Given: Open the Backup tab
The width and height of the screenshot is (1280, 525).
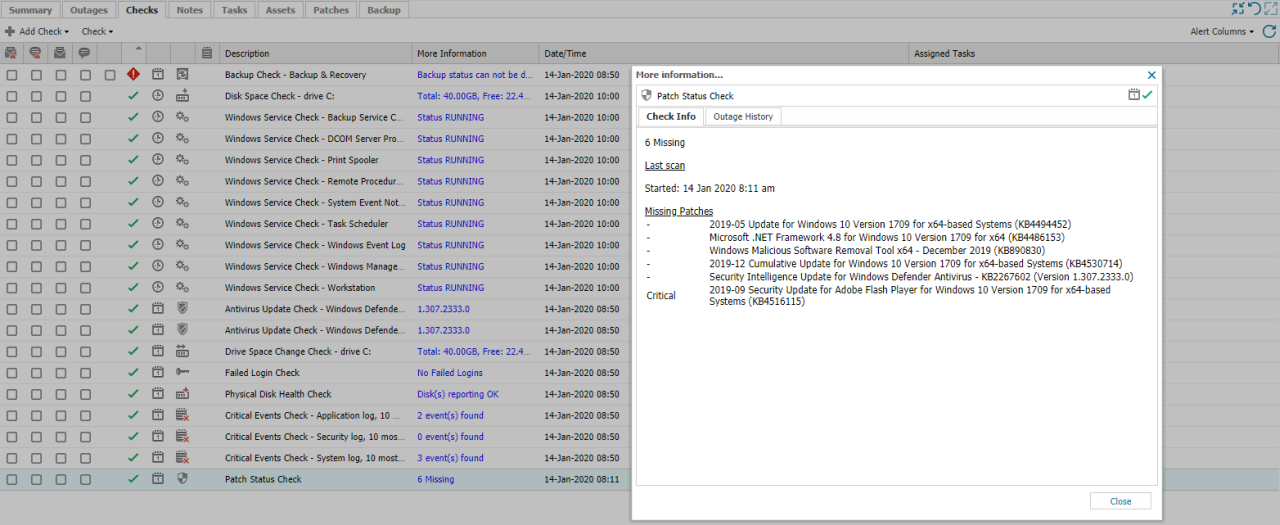Looking at the screenshot, I should (383, 10).
